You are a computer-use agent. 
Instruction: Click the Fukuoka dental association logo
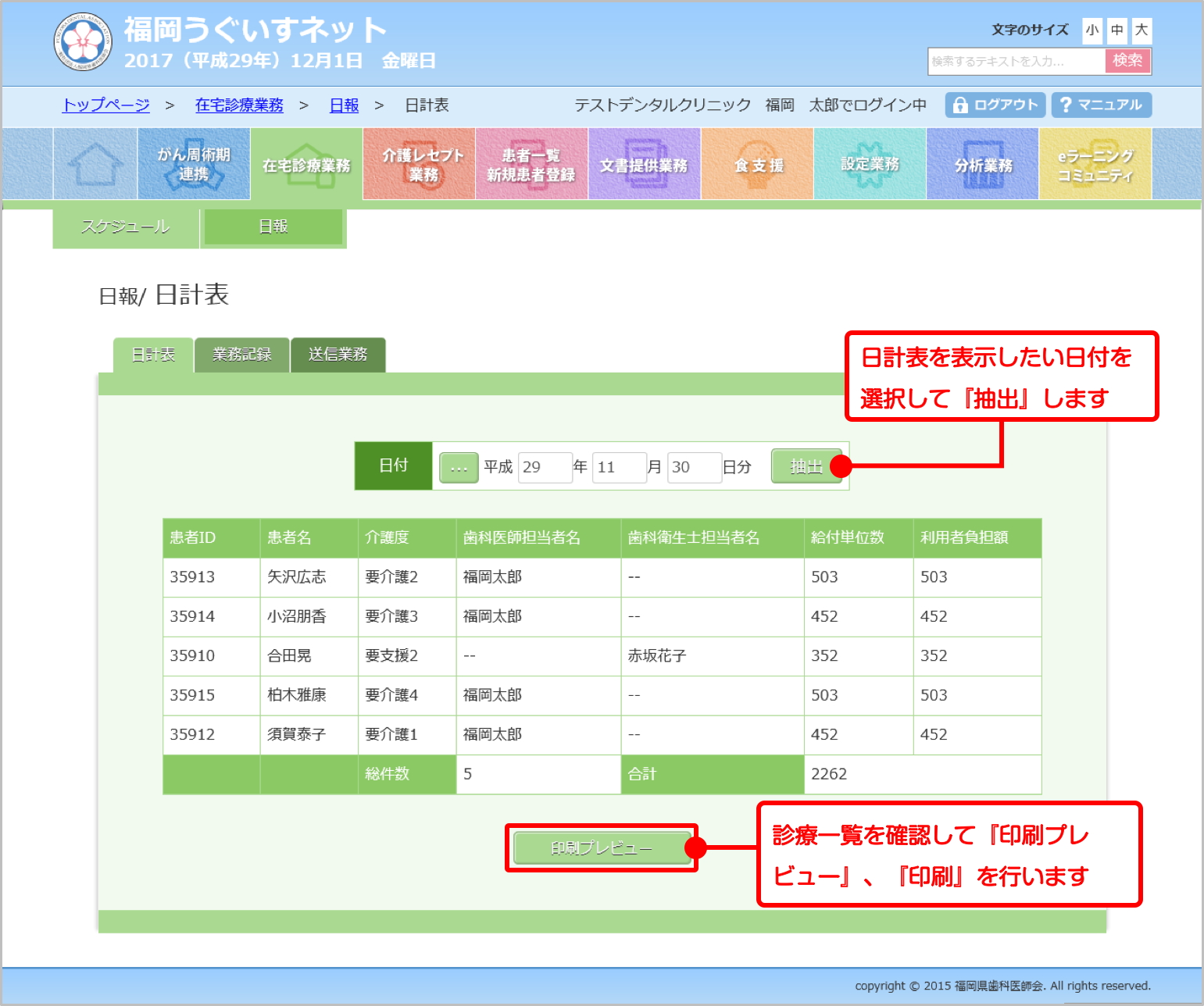click(83, 41)
